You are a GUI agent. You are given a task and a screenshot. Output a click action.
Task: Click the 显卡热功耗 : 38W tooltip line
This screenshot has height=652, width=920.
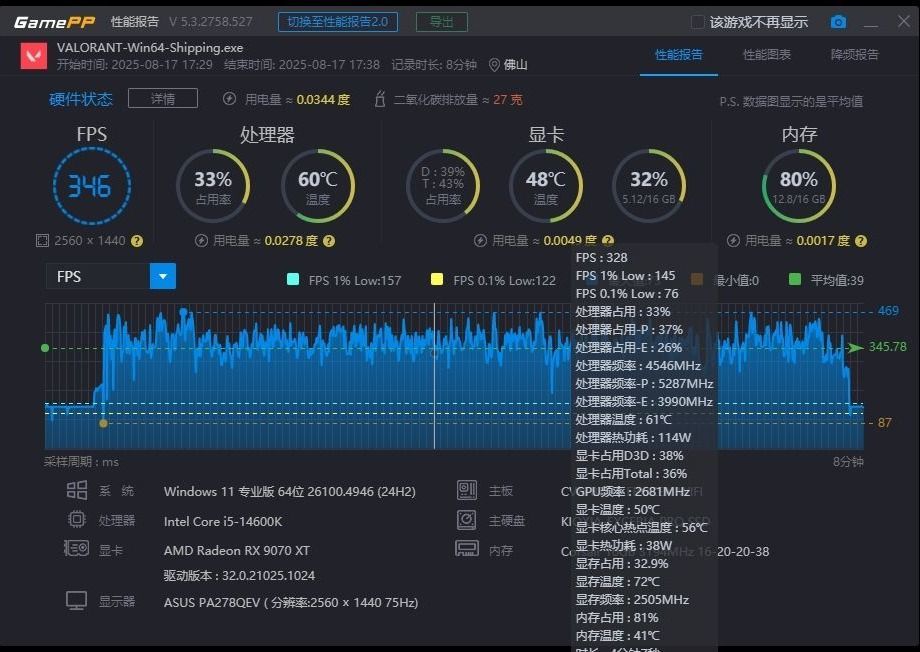tap(623, 546)
